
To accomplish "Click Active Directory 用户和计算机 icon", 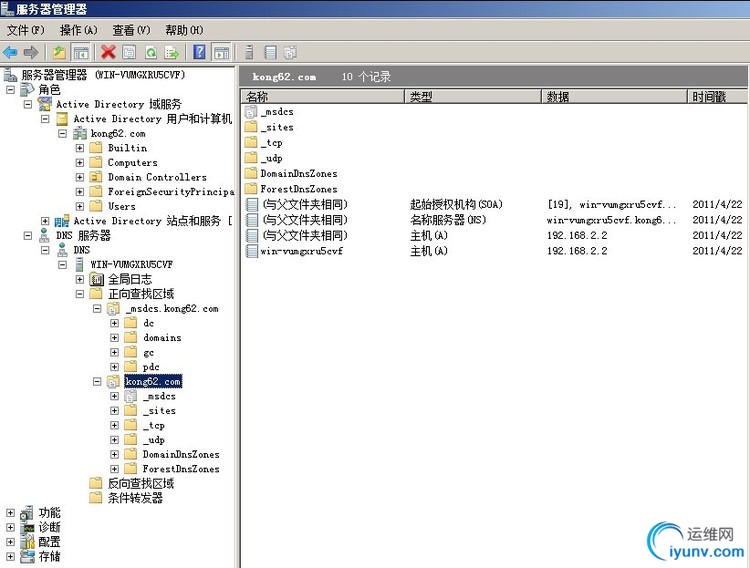I will coord(62,119).
